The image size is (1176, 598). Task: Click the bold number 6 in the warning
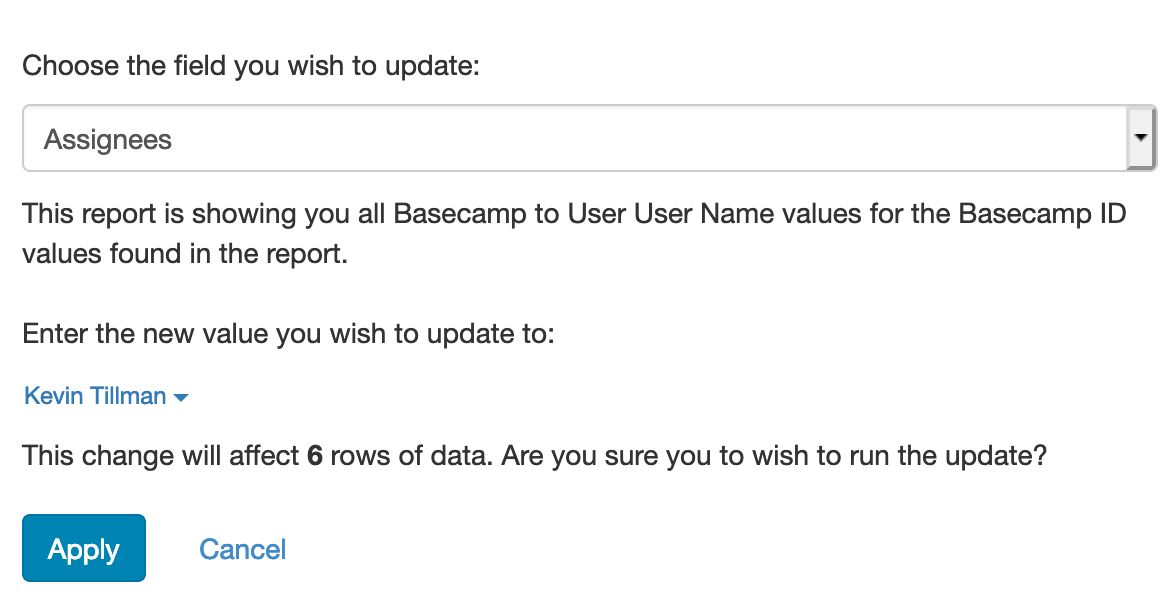(315, 457)
